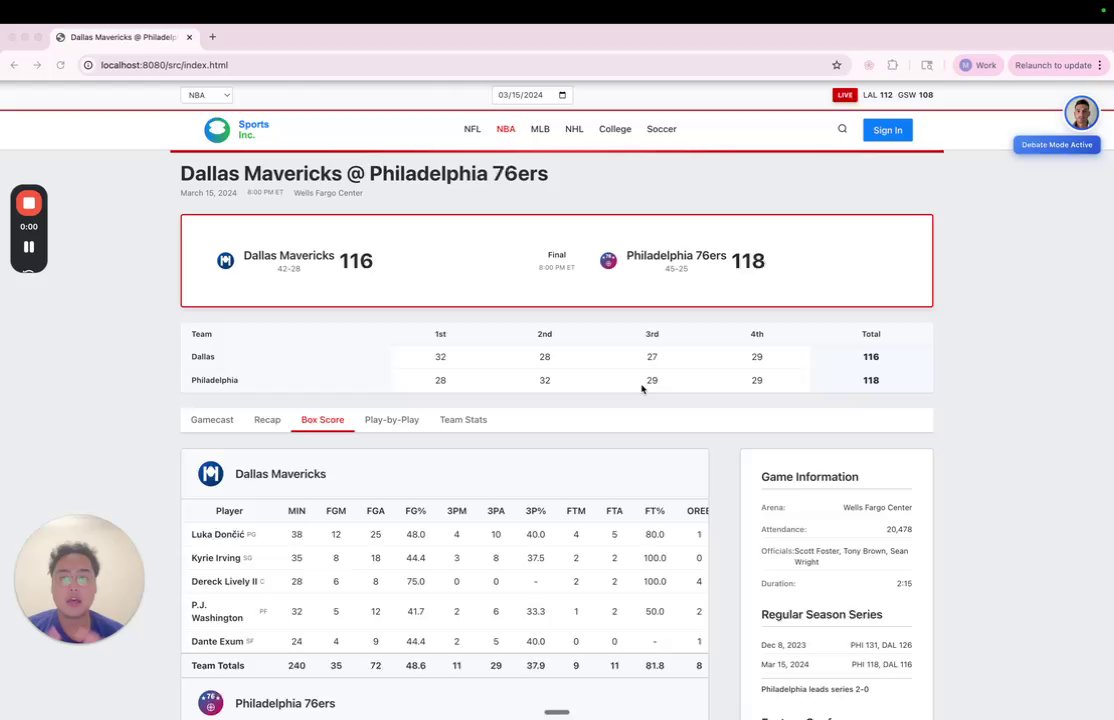Screen dimensions: 1114x720
Task: Open the browser extensions puzzle icon
Action: click(892, 65)
